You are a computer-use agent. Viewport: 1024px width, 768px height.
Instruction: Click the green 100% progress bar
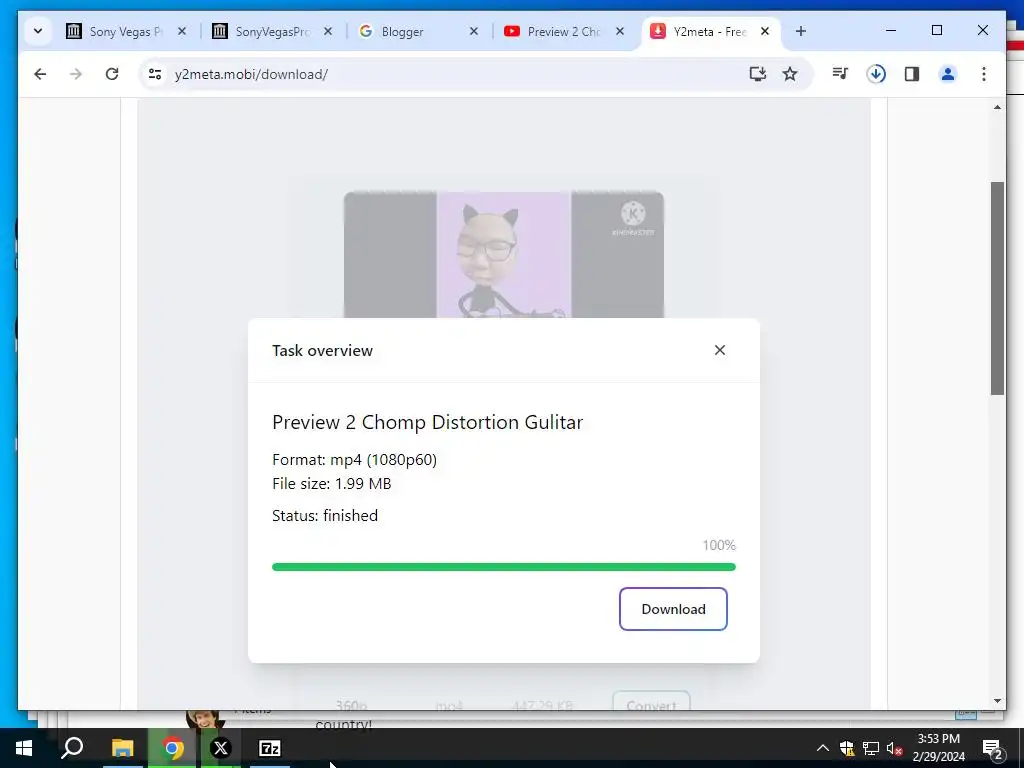point(504,567)
